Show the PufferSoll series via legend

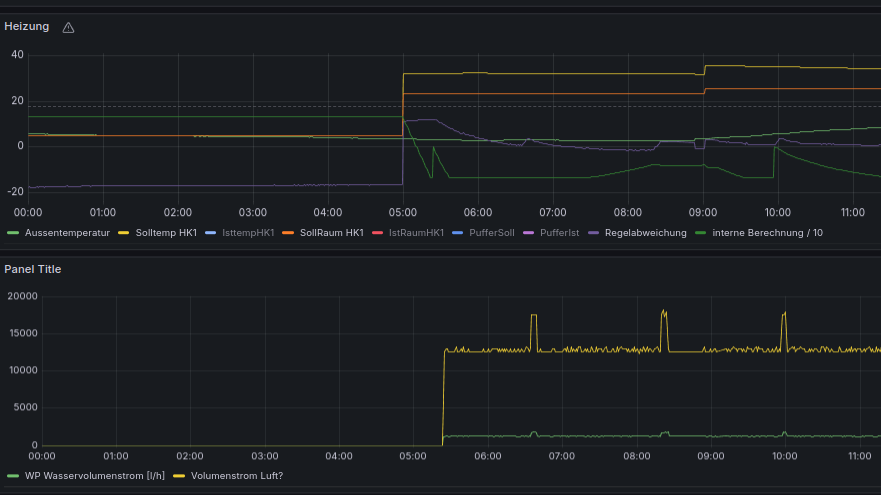pos(492,233)
